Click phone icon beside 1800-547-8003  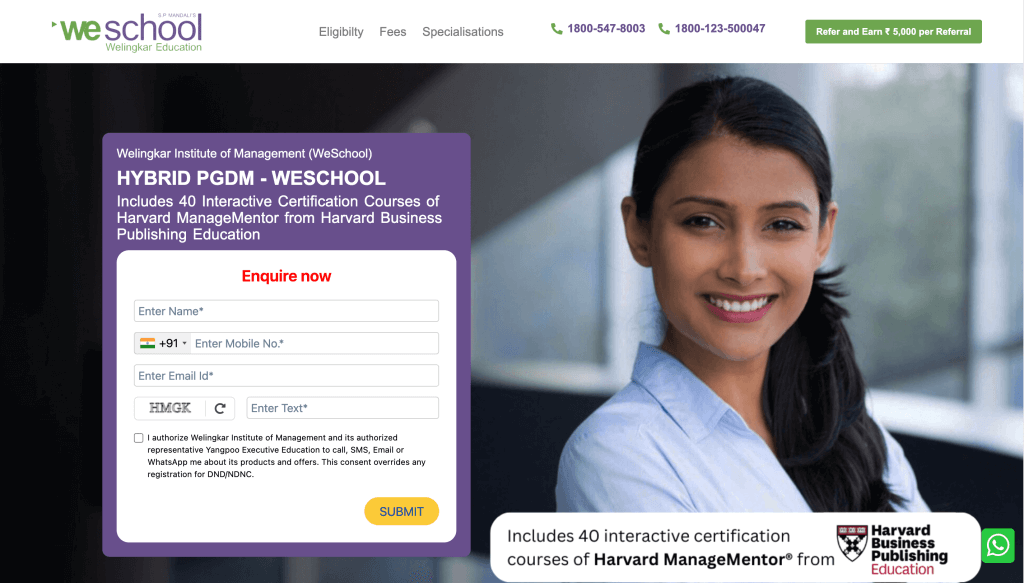coord(556,29)
